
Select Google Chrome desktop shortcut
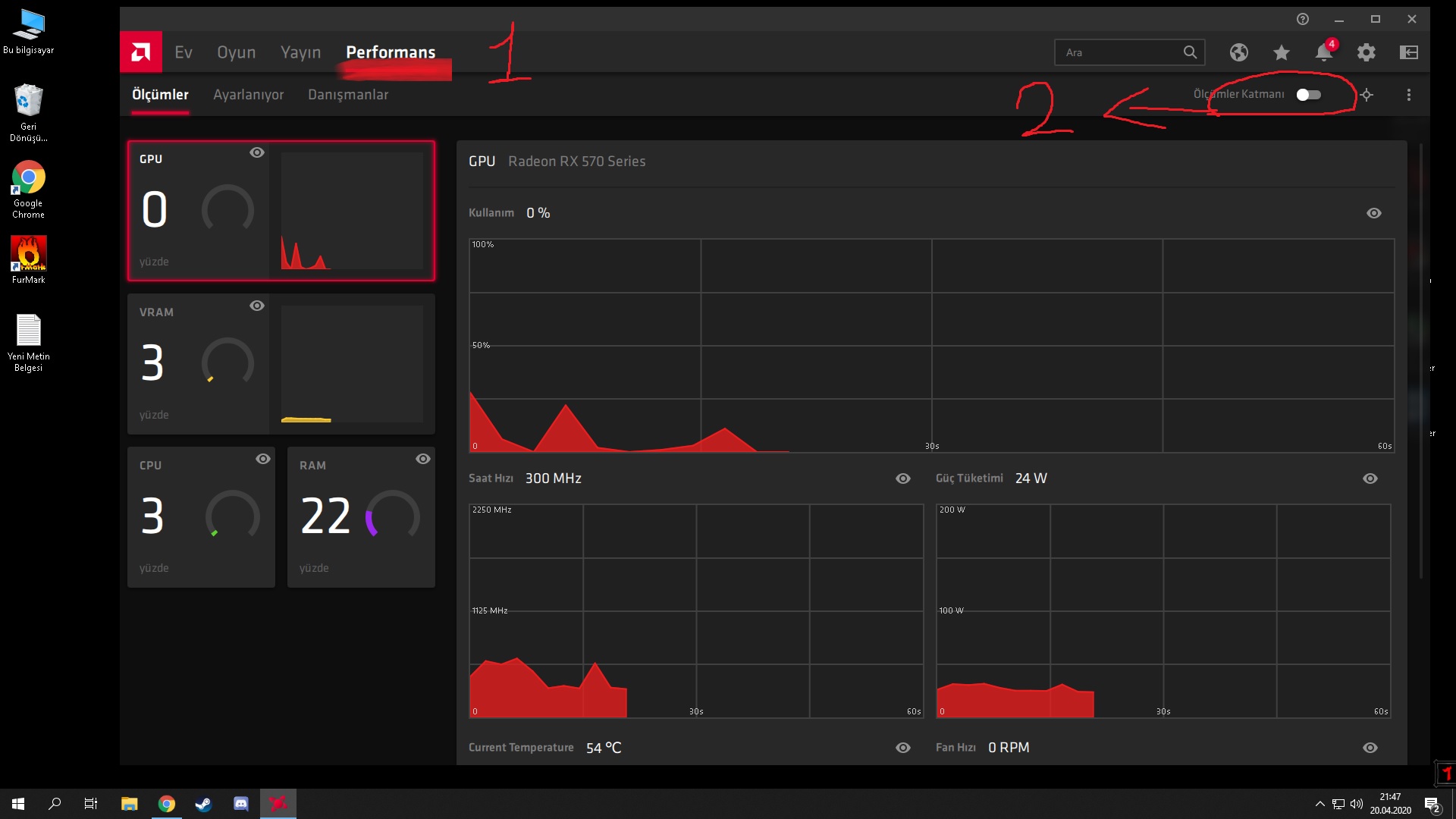(29, 190)
